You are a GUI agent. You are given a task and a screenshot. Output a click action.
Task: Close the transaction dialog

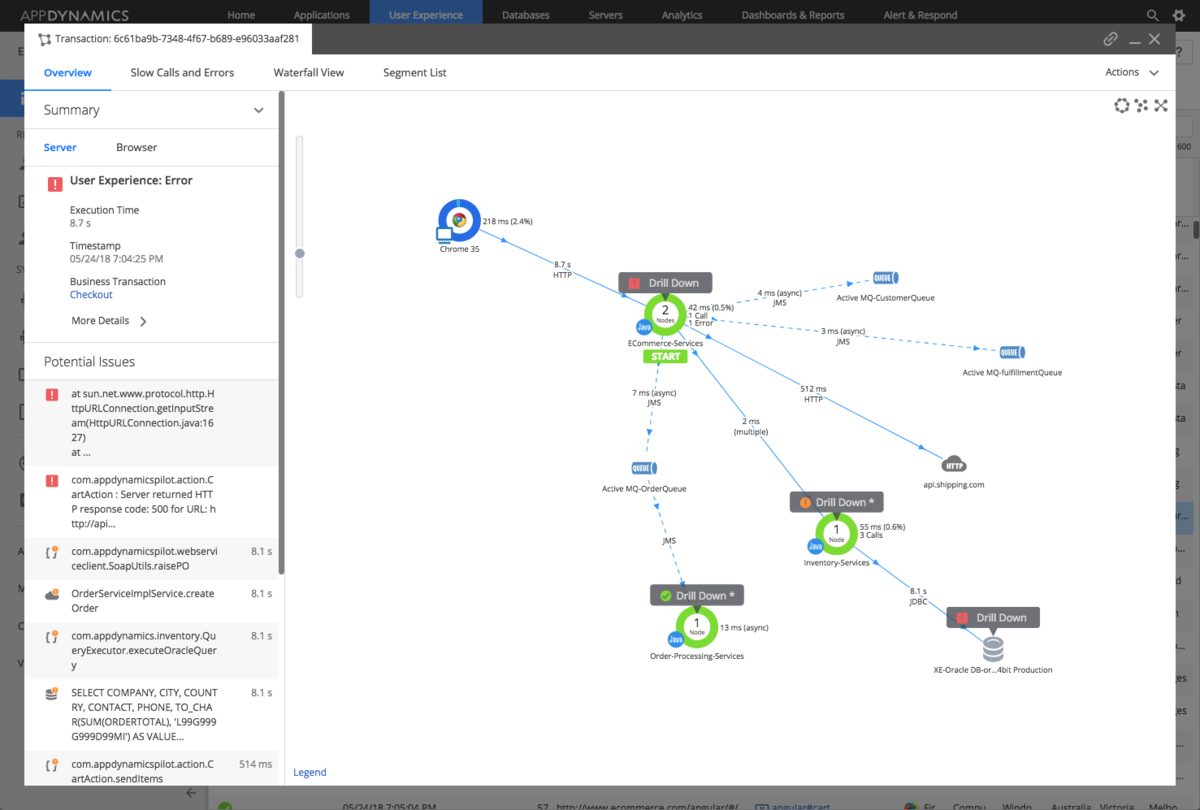pos(1155,39)
